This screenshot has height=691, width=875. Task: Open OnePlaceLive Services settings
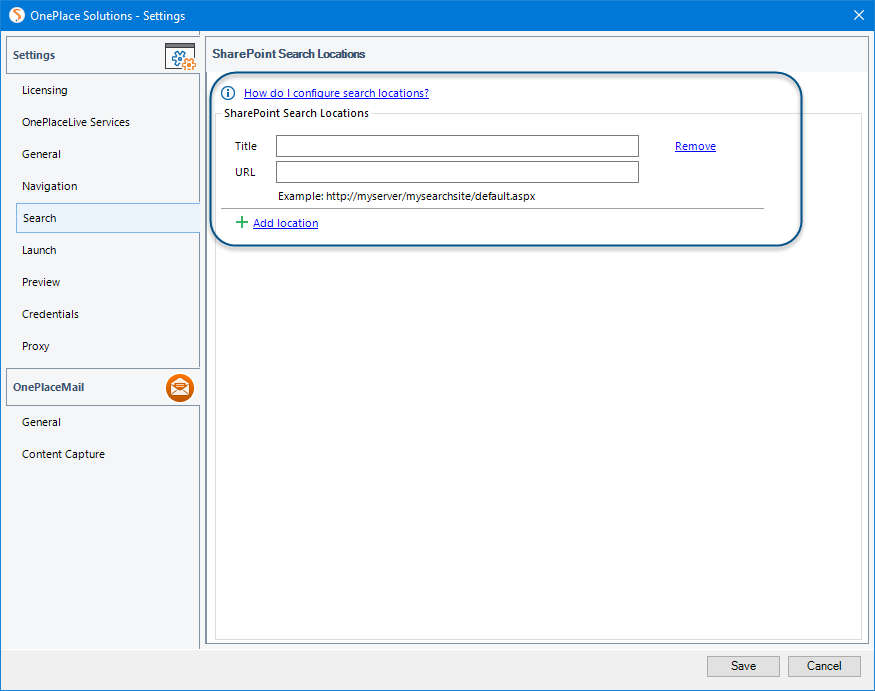(x=76, y=122)
